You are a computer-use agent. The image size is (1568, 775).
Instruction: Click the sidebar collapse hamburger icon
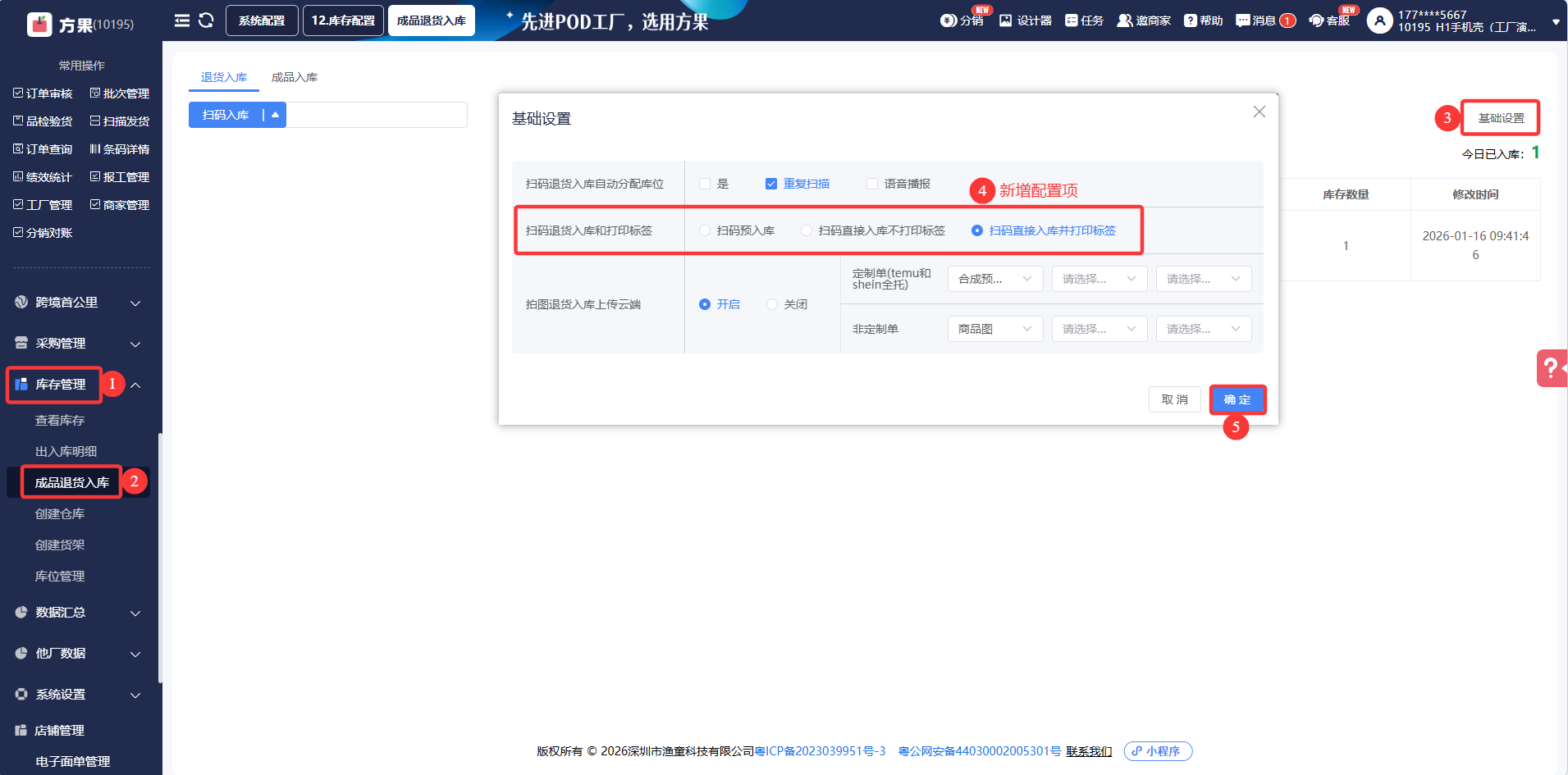182,21
